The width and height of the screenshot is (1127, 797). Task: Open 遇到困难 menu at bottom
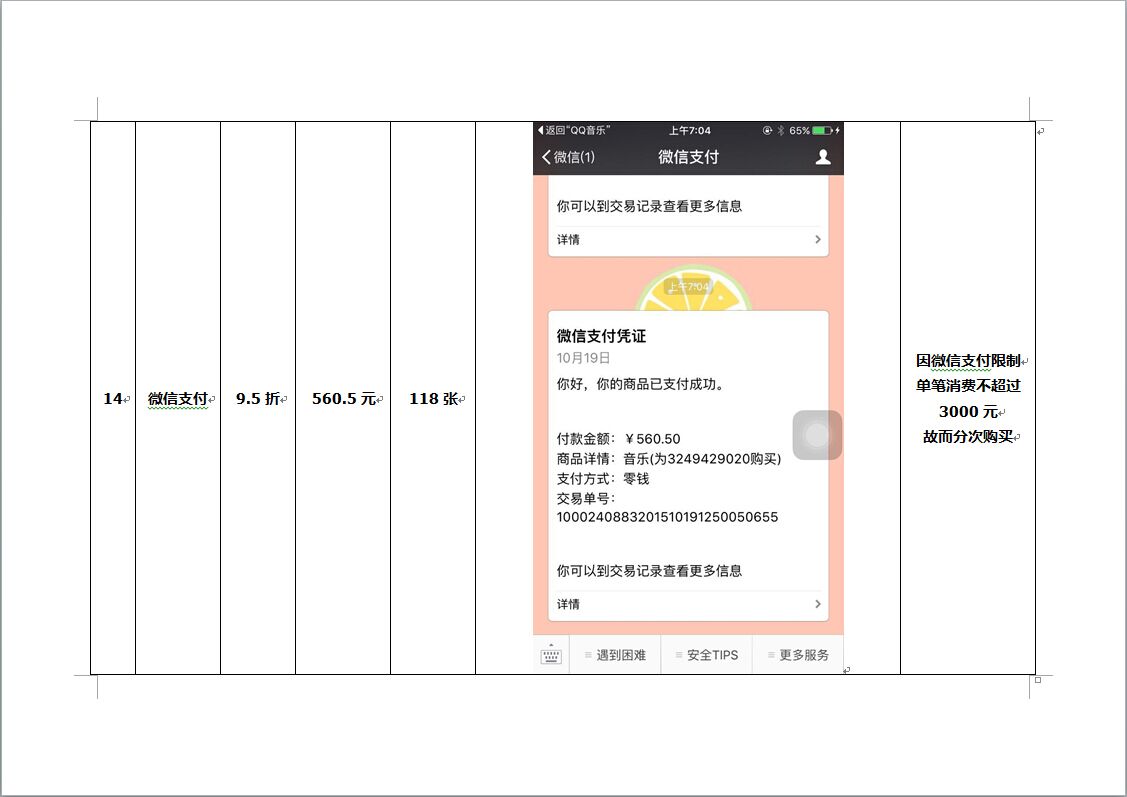[615, 655]
